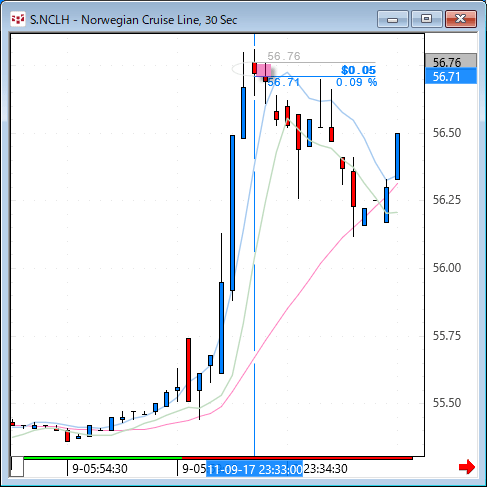Click the chart application icon in title bar
The width and height of the screenshot is (487, 487).
pos(18,19)
